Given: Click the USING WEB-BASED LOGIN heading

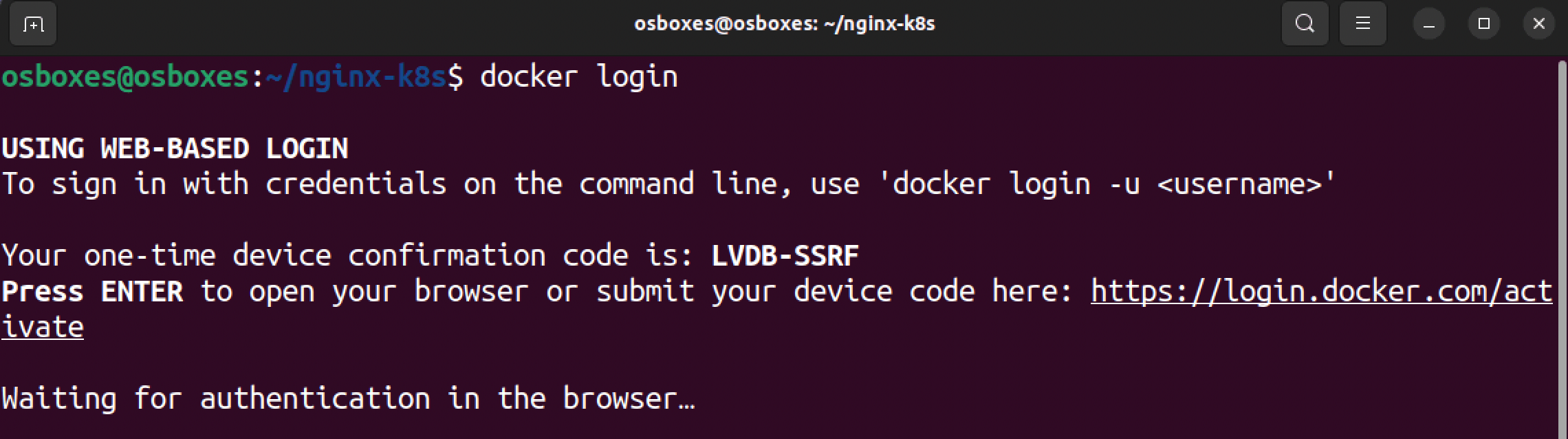Looking at the screenshot, I should (x=175, y=149).
